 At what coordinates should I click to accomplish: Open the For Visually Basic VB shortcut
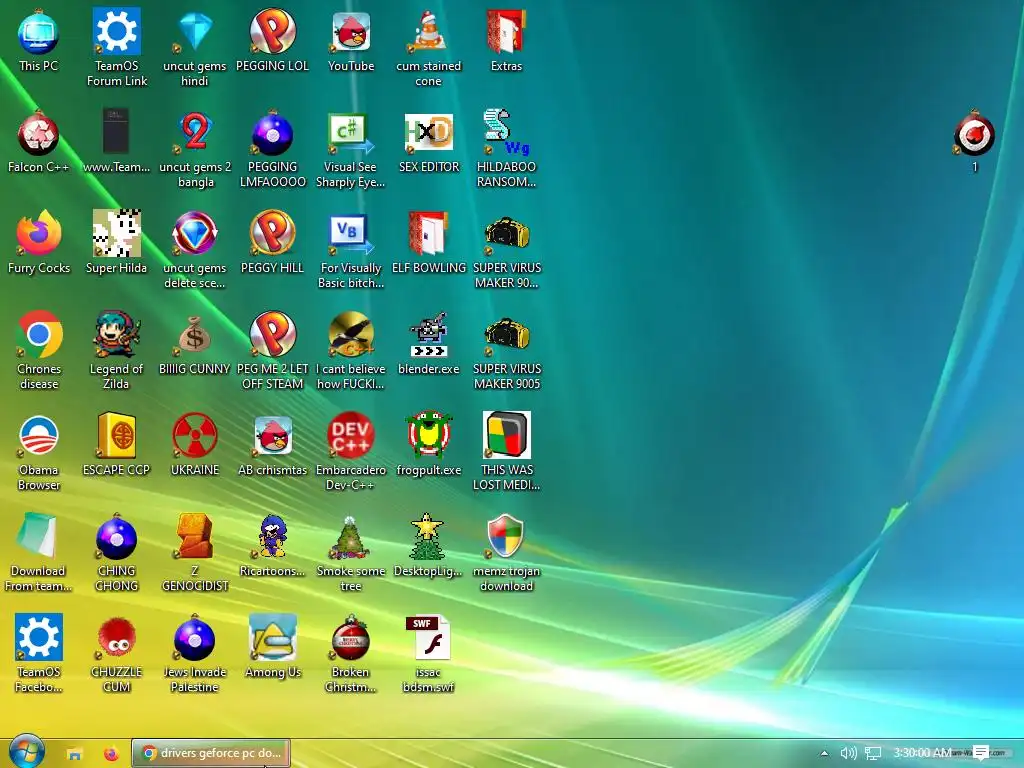(351, 234)
